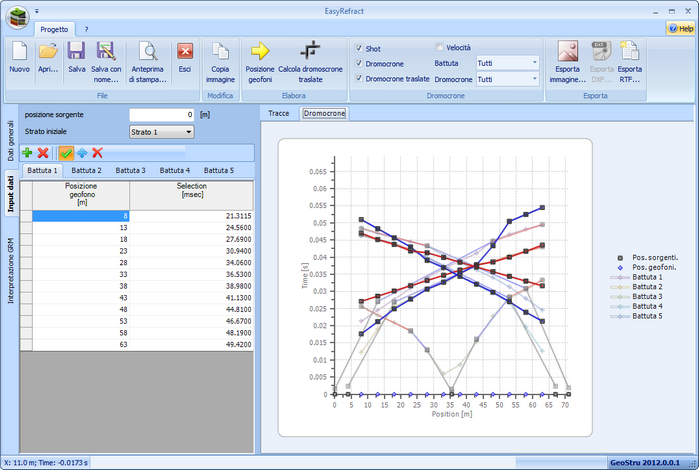Switch to Battuta 2 tab
The image size is (699, 470).
click(x=86, y=170)
